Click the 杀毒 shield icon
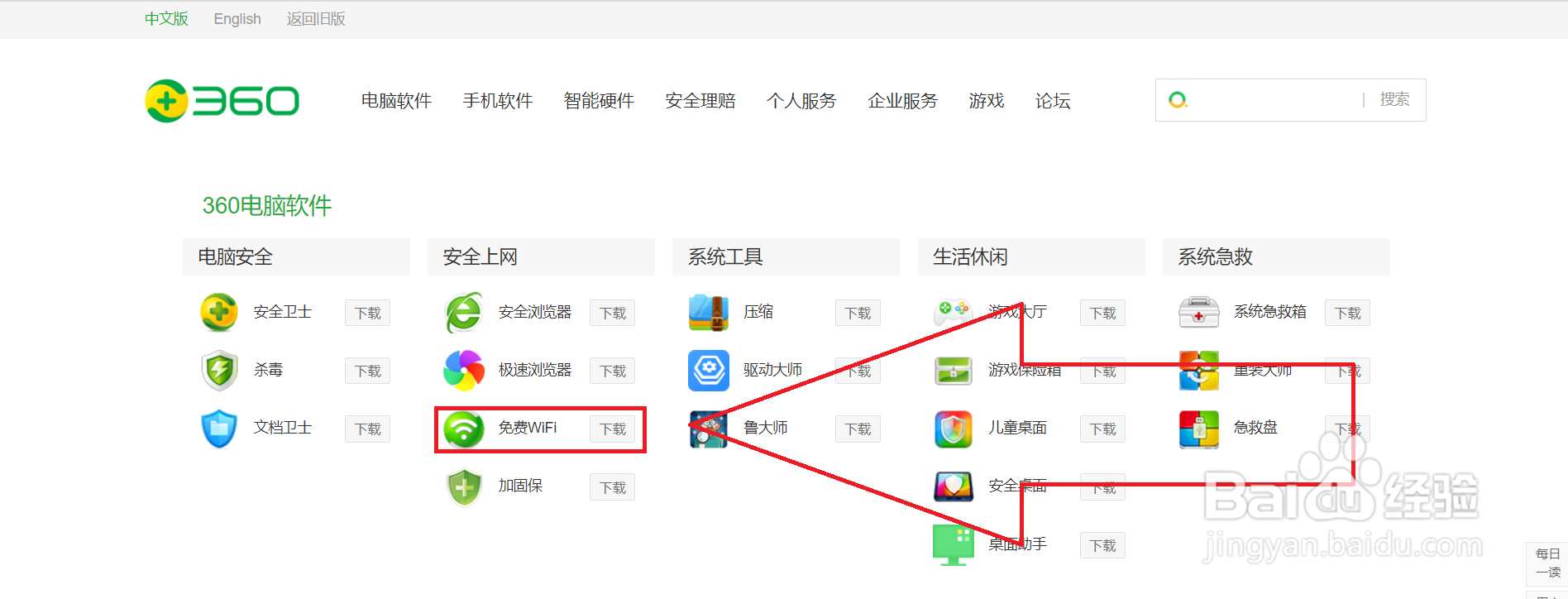This screenshot has width=1568, height=599. click(219, 370)
